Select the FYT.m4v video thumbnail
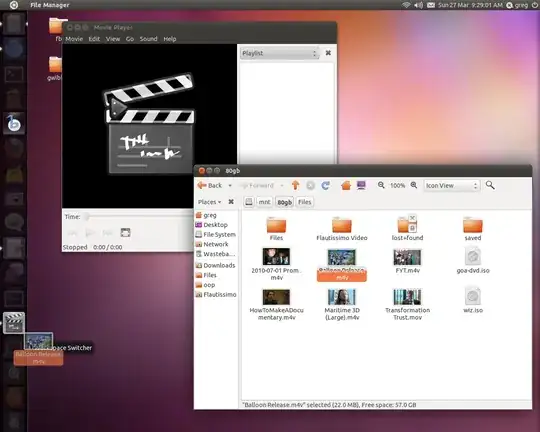This screenshot has width=540, height=432. 407,257
